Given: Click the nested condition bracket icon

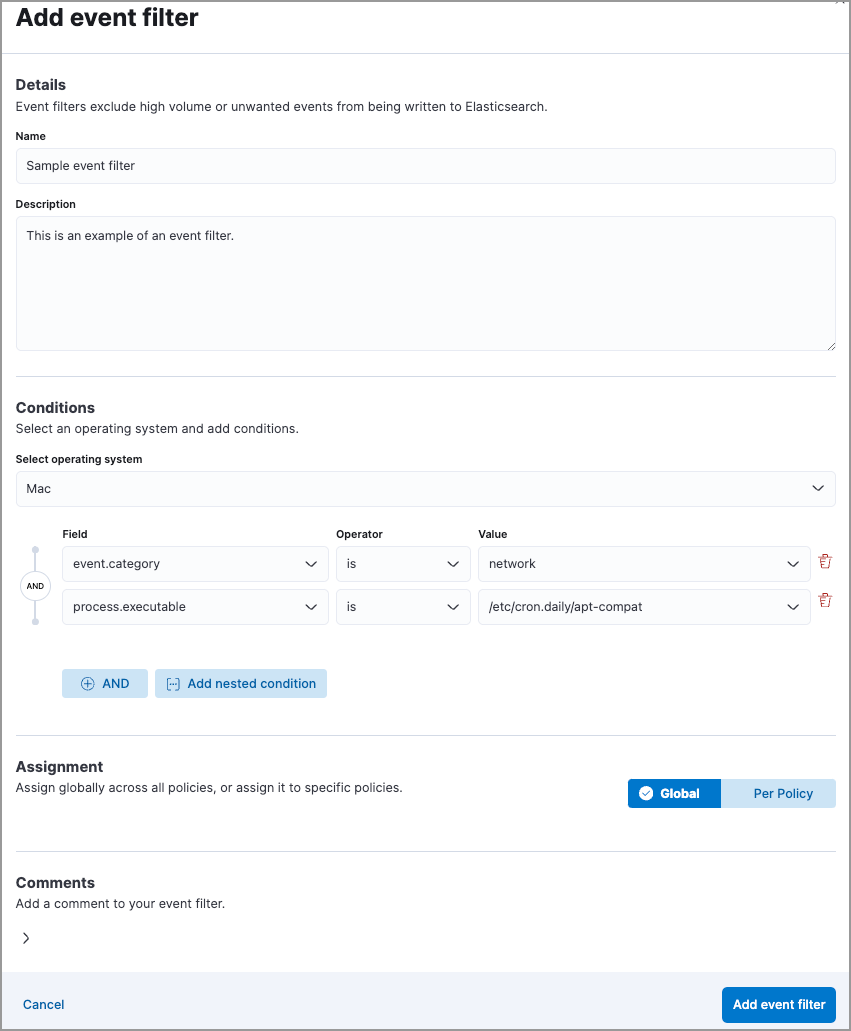Looking at the screenshot, I should pyautogui.click(x=173, y=684).
